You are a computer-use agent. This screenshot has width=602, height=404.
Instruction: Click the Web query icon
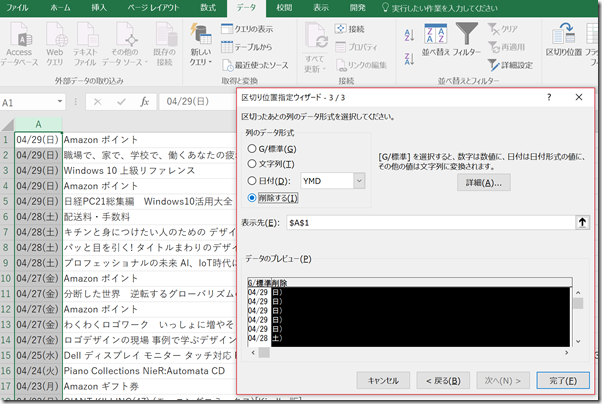click(55, 44)
